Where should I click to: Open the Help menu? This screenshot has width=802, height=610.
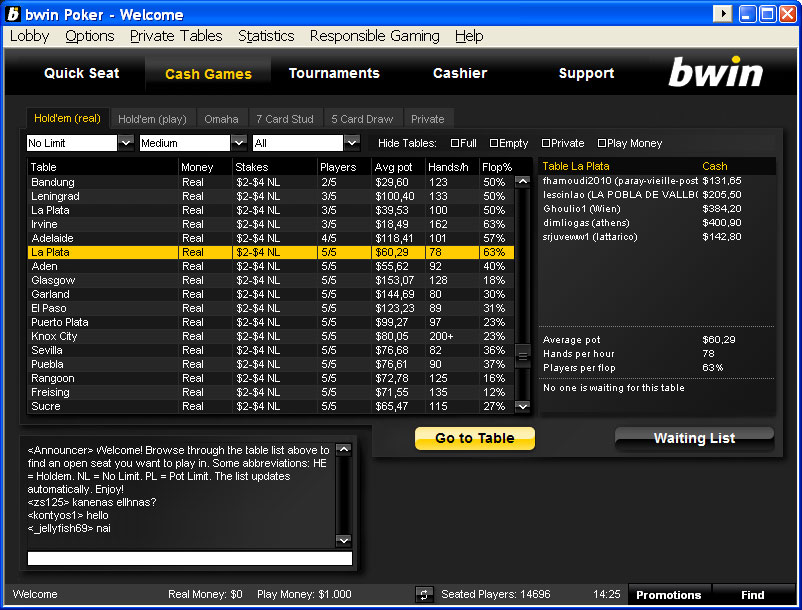[469, 36]
